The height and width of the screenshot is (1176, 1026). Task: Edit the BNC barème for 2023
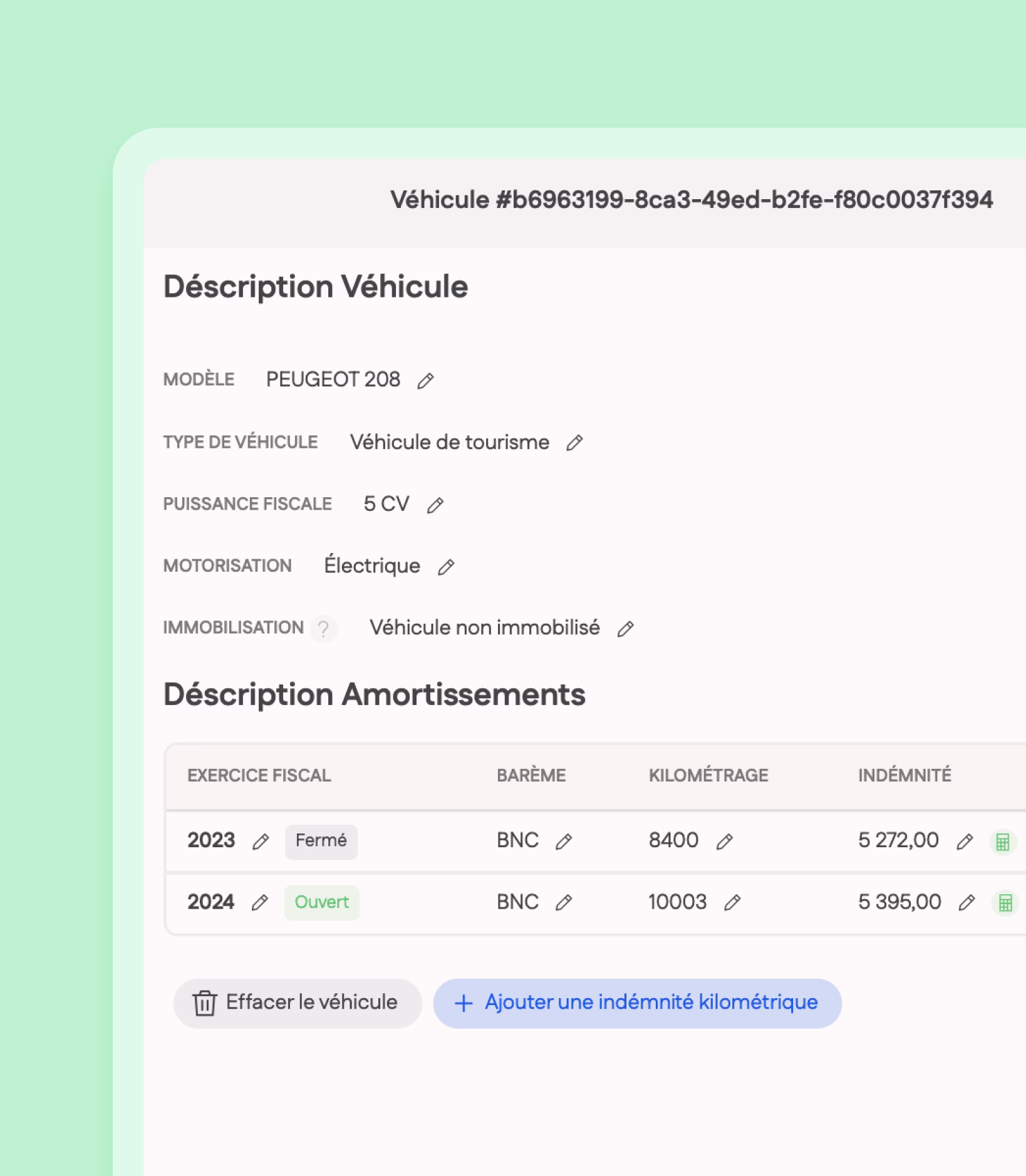tap(564, 842)
